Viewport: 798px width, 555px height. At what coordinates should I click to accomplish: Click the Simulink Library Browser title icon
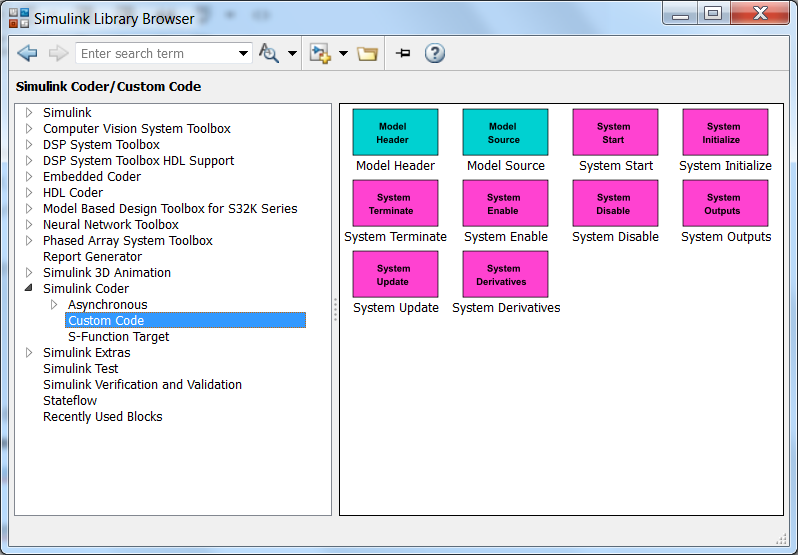click(x=19, y=18)
